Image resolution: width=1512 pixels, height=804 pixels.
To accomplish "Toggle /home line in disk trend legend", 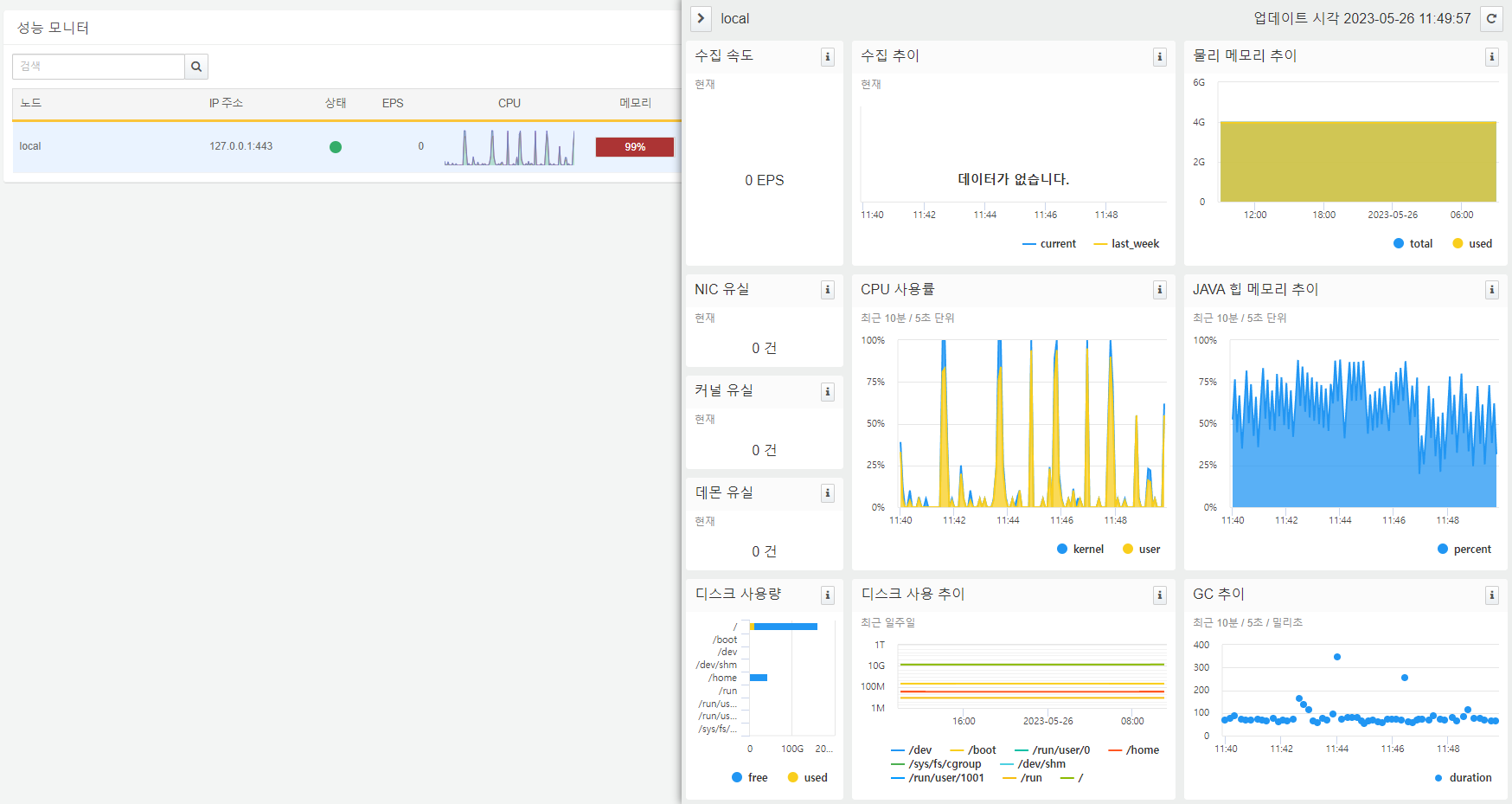I will click(x=1134, y=750).
